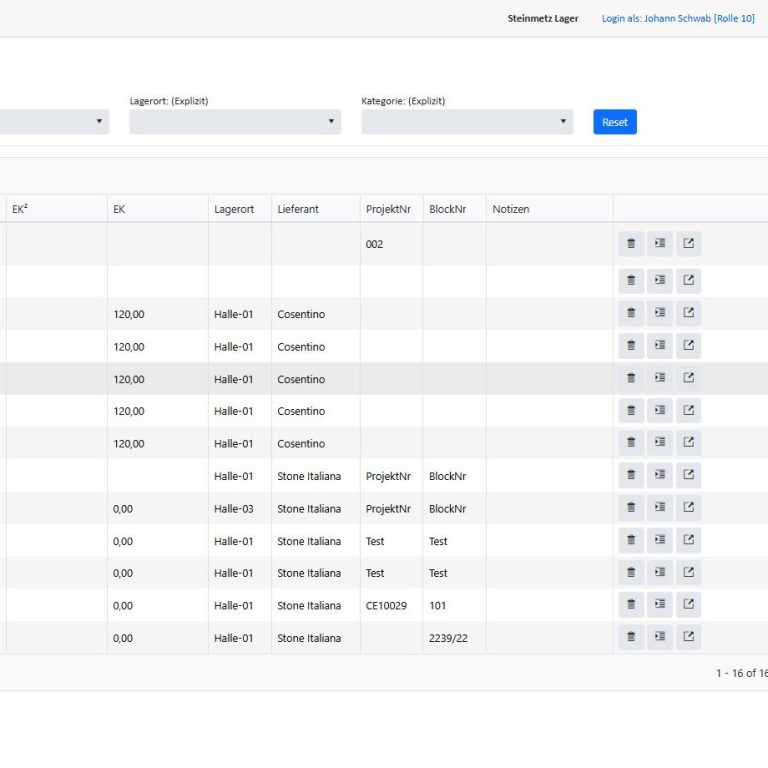Click the blue Reset button
This screenshot has width=768, height=768.
(x=615, y=121)
